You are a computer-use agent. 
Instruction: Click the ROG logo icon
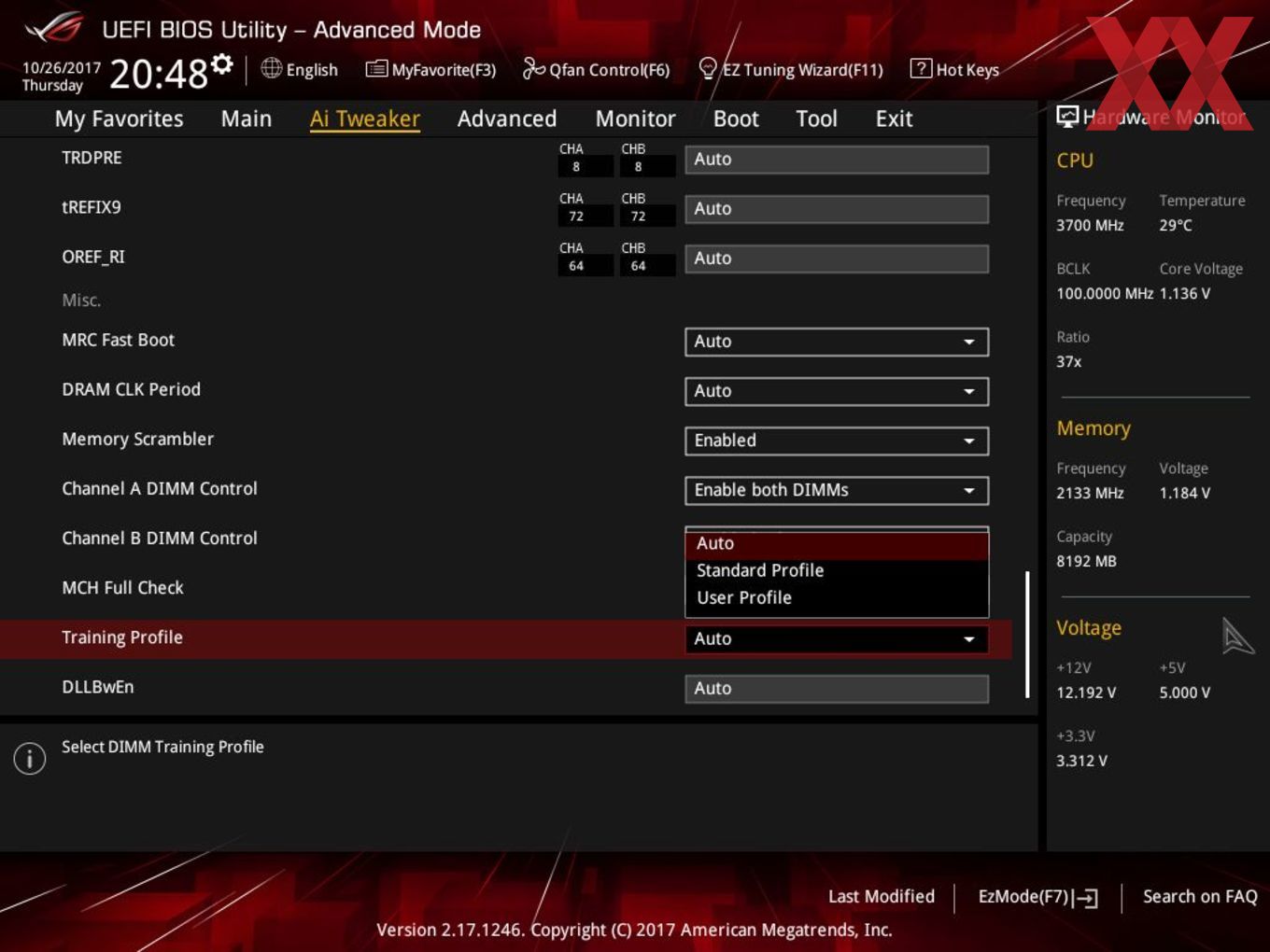coord(53,28)
